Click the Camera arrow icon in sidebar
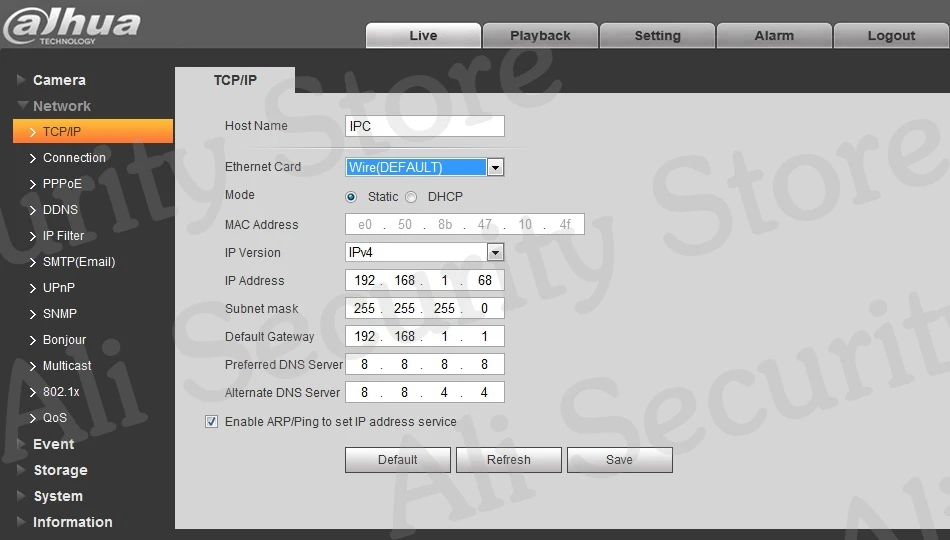 tap(21, 79)
